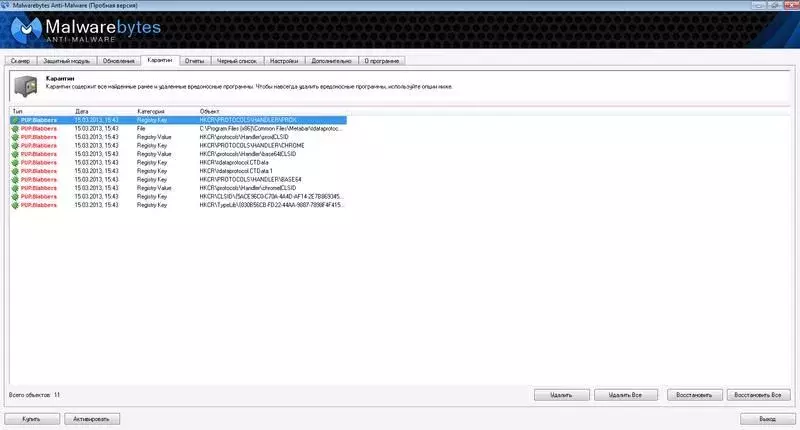Click bug icon of HANDLER\BASE64 row
Image resolution: width=800 pixels, height=430 pixels.
coord(15,180)
